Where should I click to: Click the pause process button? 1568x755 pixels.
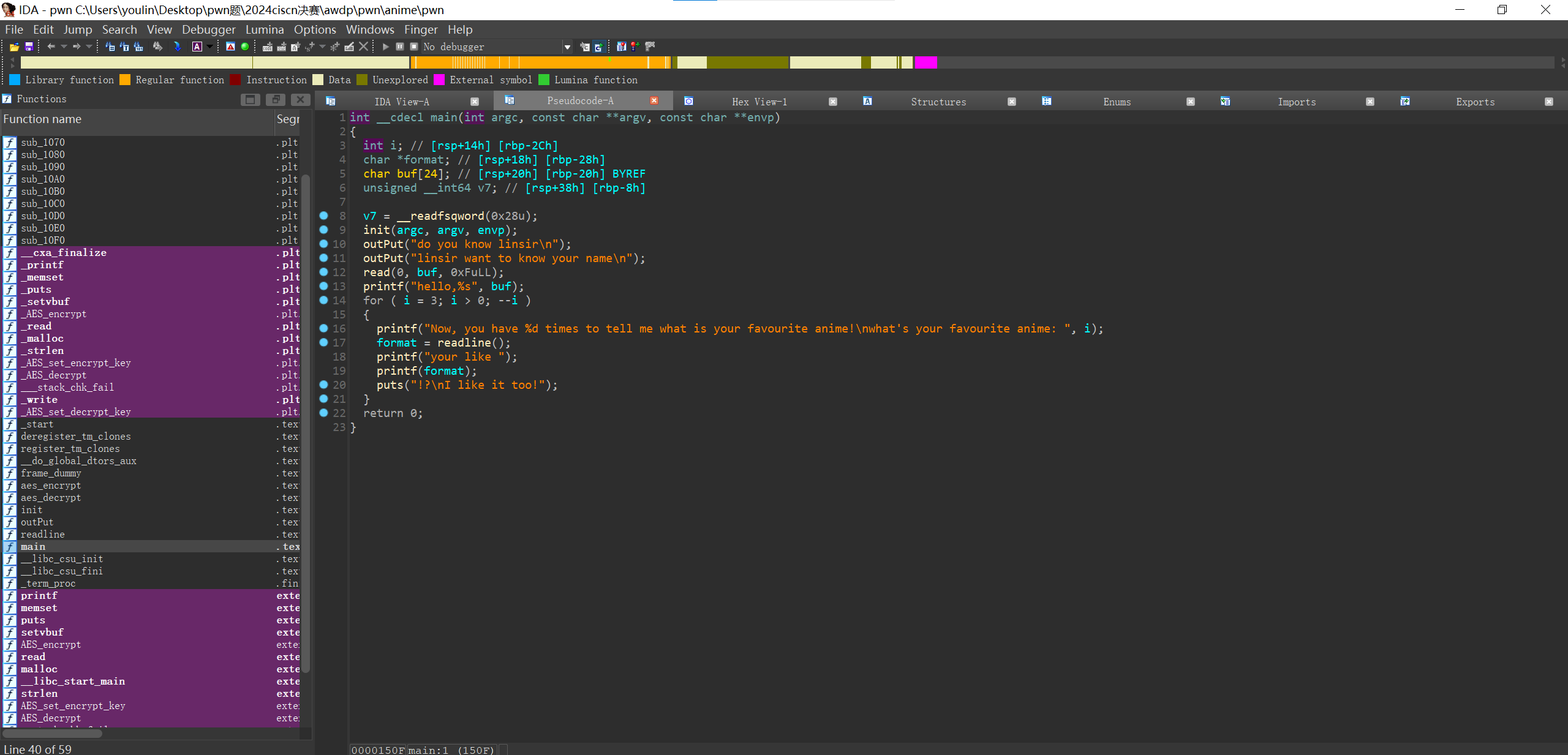(400, 47)
